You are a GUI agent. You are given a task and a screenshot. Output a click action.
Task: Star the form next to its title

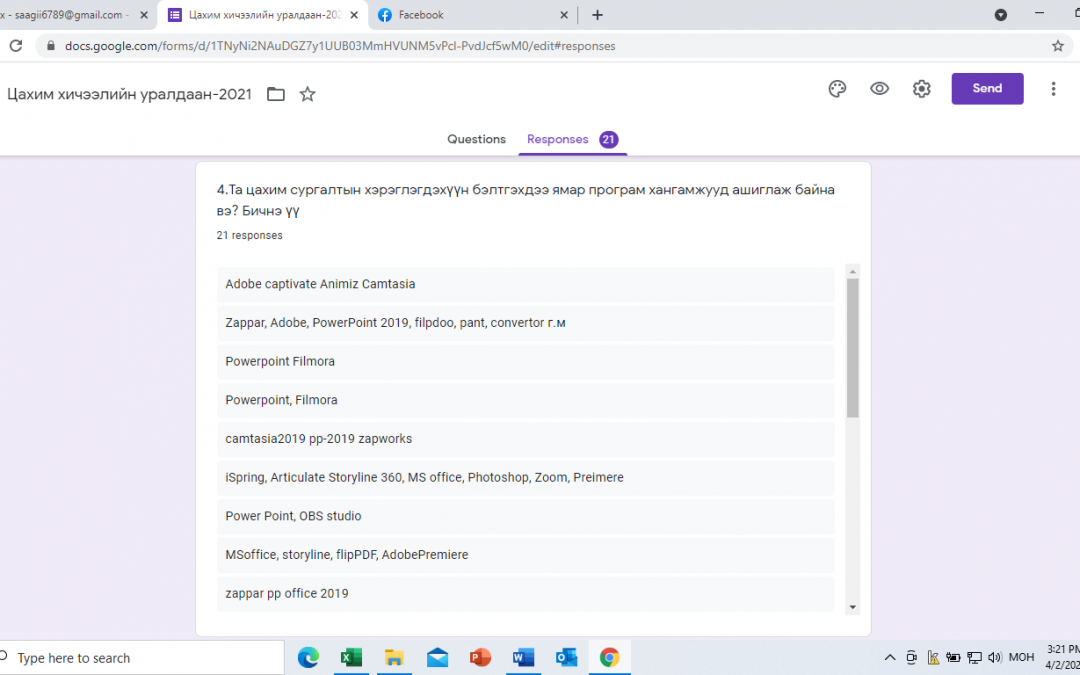(307, 94)
